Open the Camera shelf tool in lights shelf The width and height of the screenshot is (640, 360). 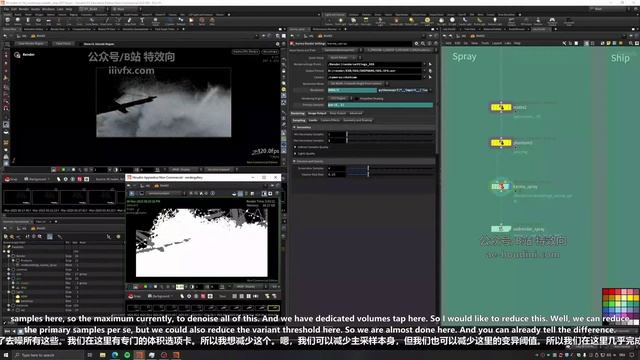[329, 21]
